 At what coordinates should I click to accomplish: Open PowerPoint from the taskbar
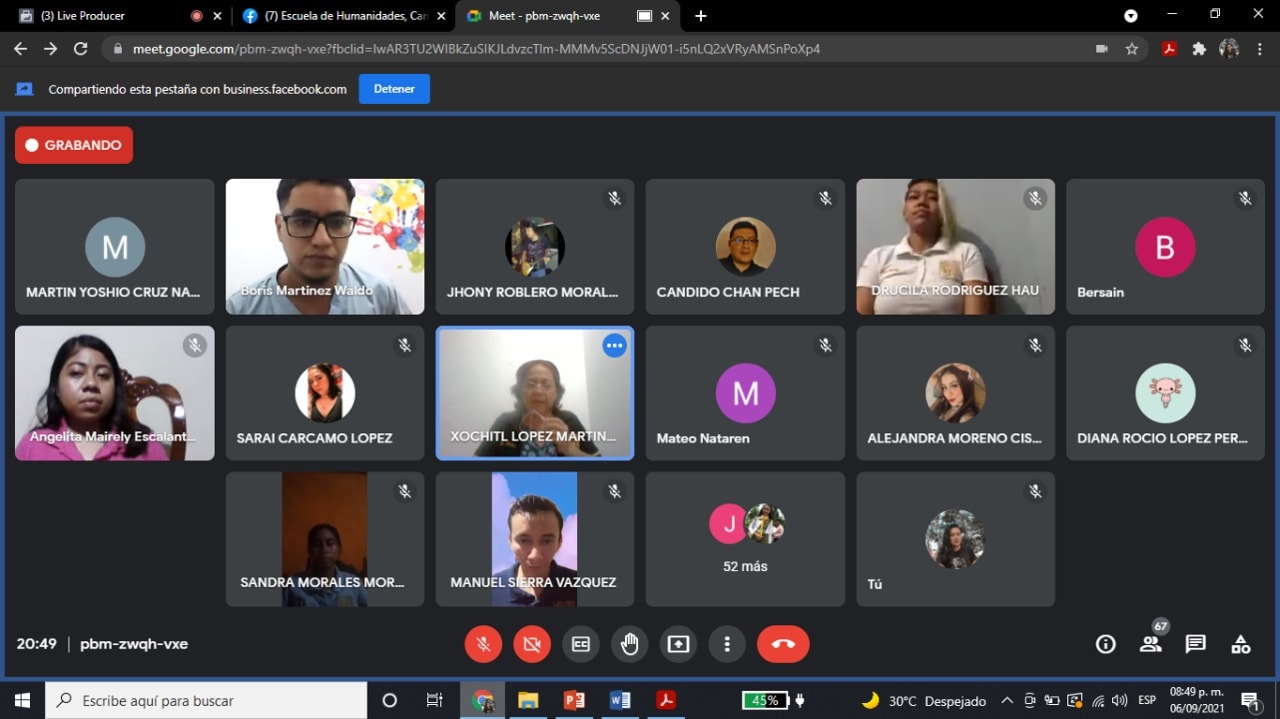point(574,700)
